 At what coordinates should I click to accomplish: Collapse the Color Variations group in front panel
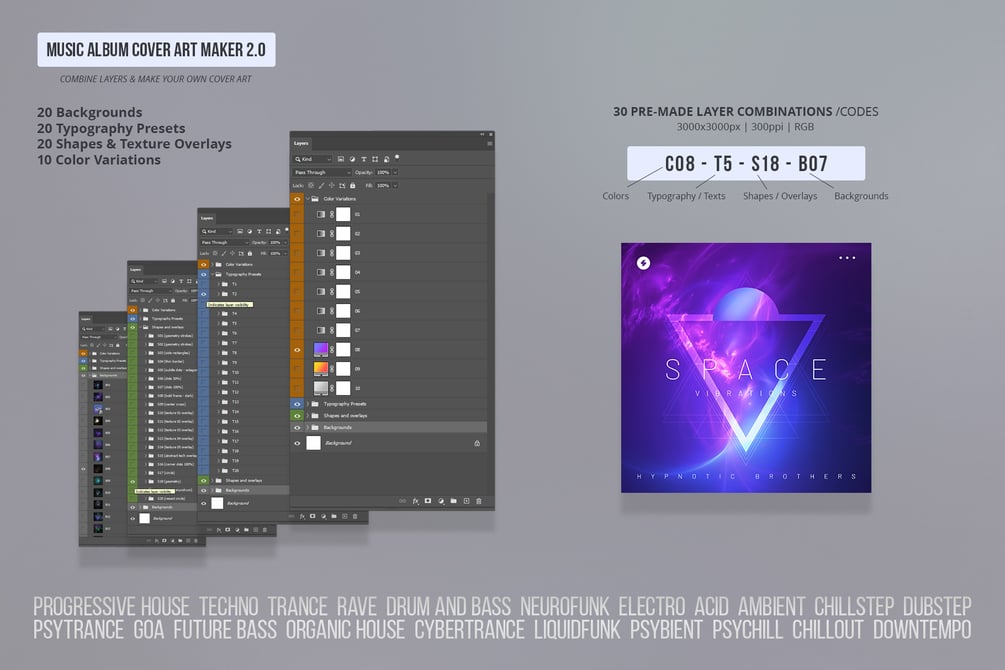308,199
